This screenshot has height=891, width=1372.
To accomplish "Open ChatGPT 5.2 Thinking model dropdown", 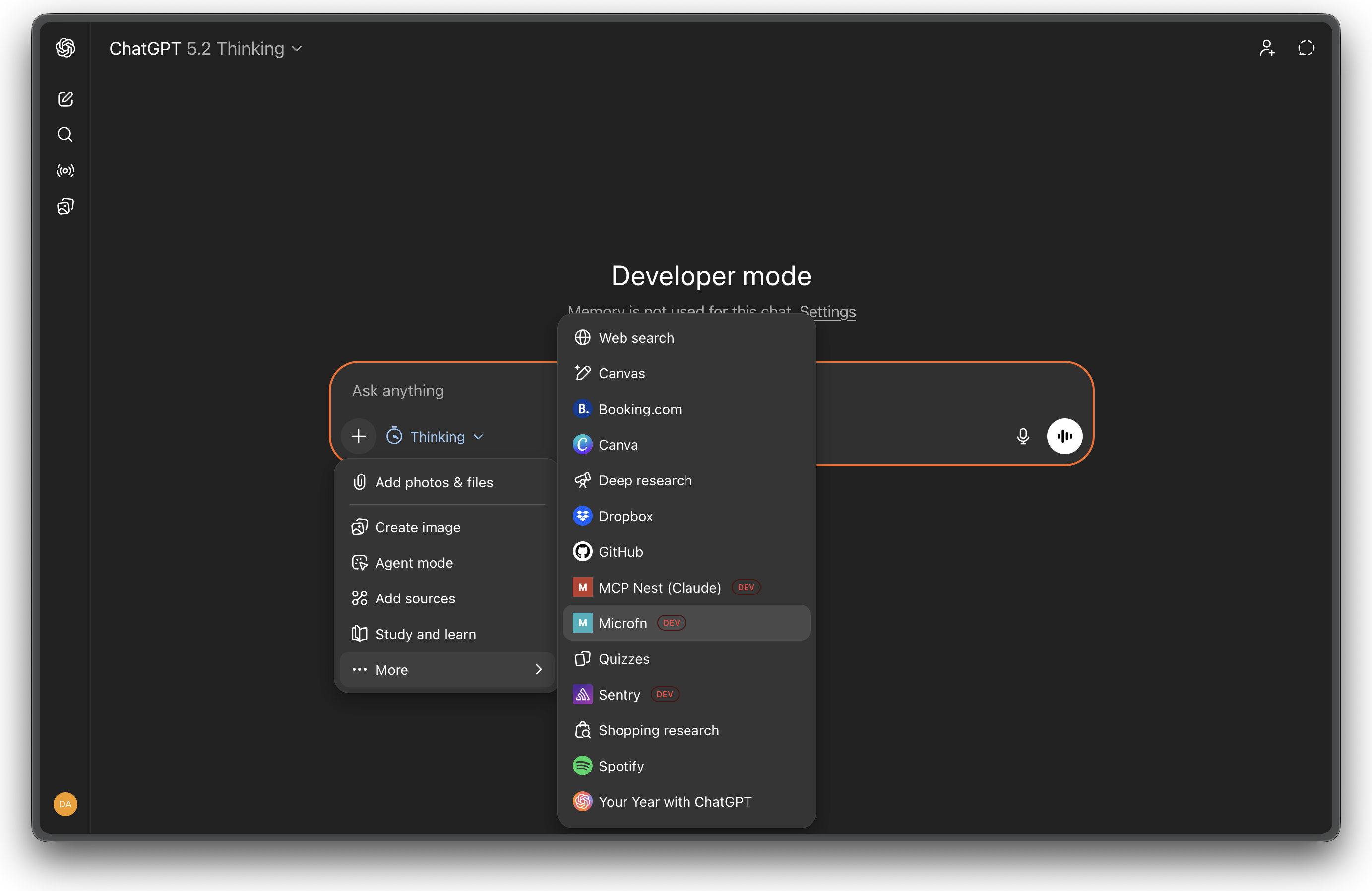I will (205, 49).
